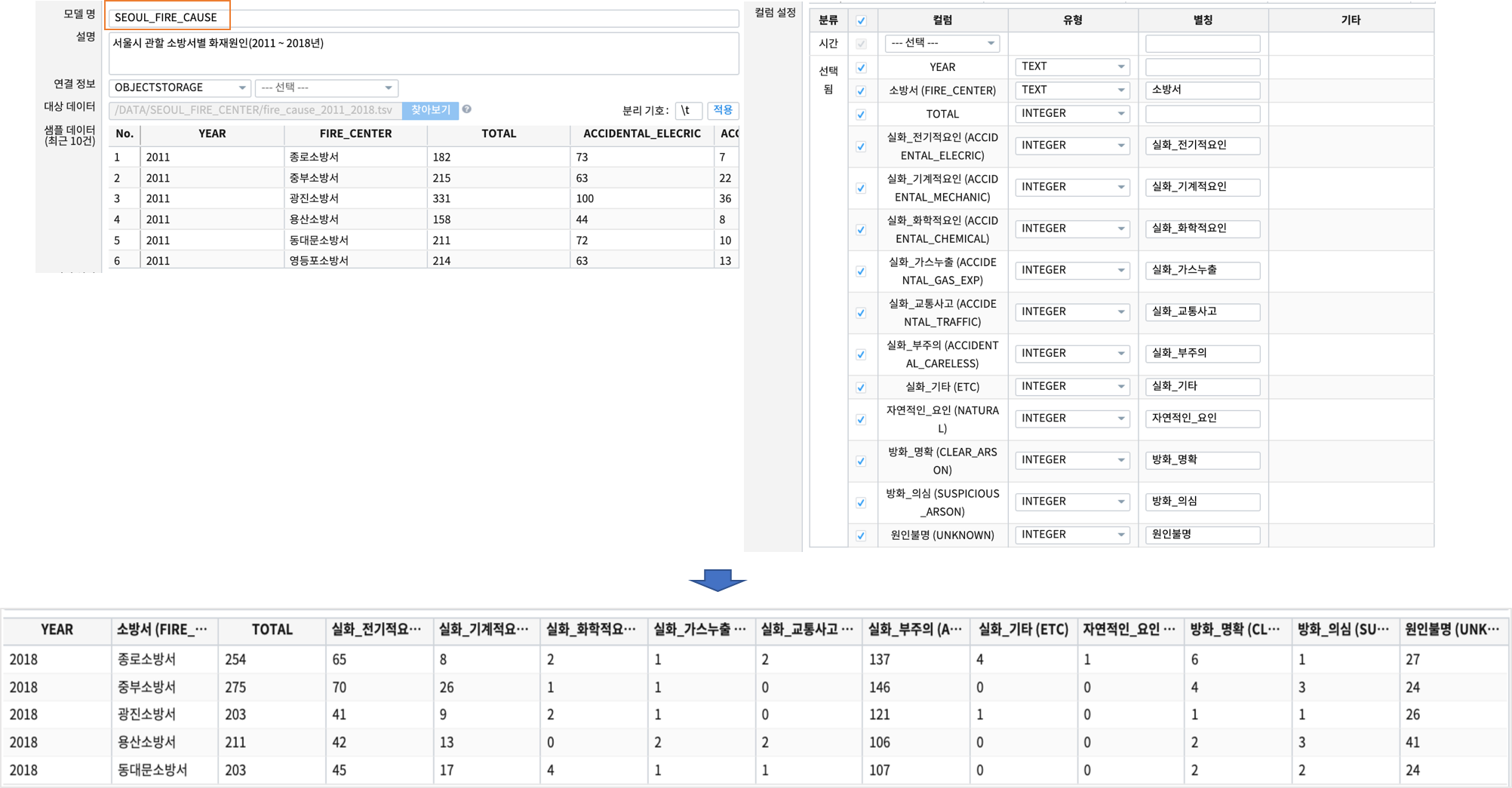Click the 모델 명 SEOUL_FIRE_CAUSE field
The width and height of the screenshot is (1512, 788).
(x=423, y=17)
